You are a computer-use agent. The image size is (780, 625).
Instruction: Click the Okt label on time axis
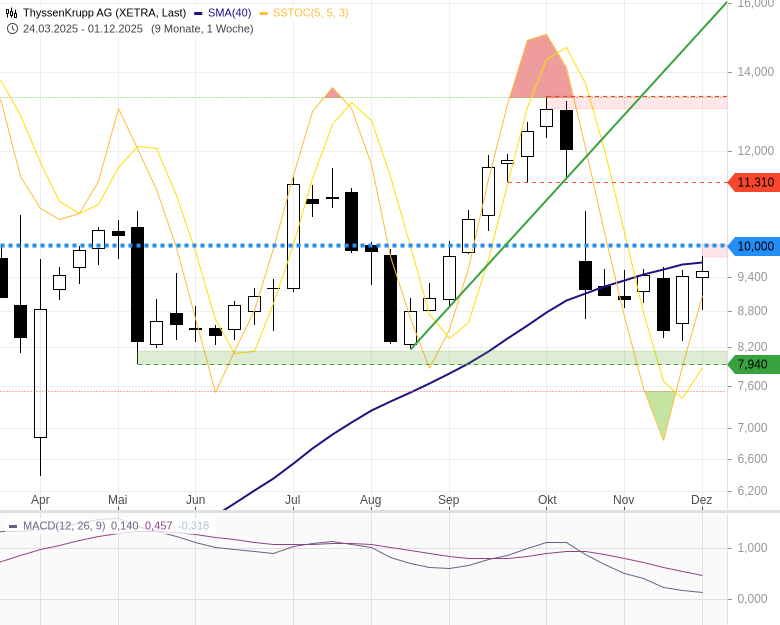[547, 499]
